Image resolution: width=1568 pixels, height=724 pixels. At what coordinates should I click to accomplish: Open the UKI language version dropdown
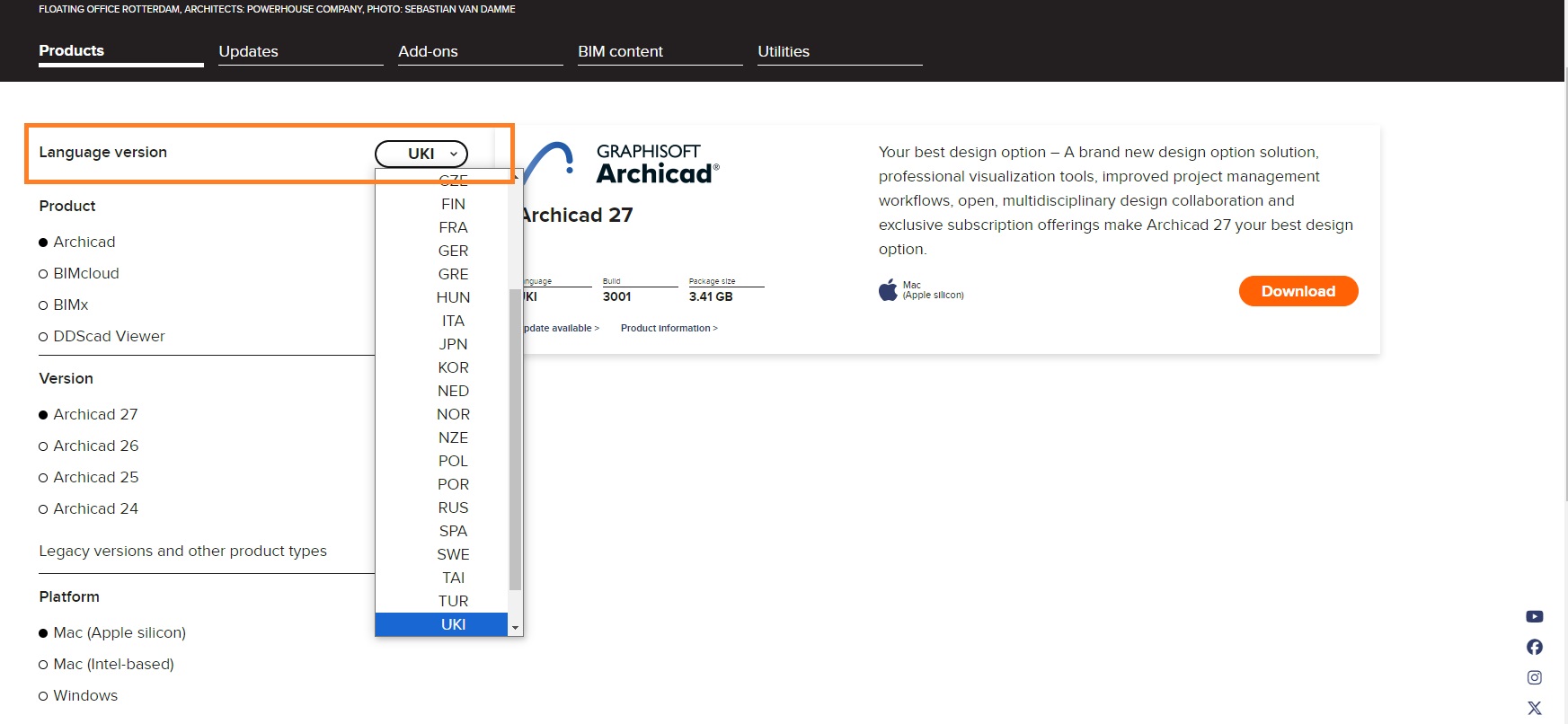coord(421,154)
